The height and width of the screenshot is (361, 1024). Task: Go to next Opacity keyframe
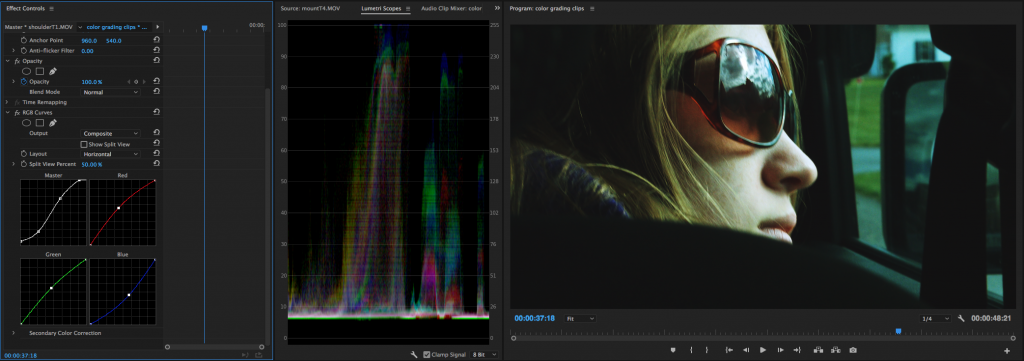coord(144,82)
